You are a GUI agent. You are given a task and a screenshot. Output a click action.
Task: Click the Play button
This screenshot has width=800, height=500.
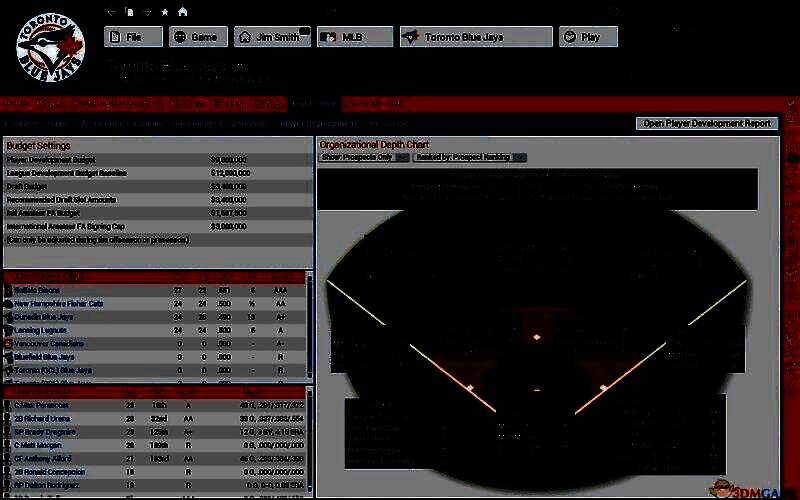tap(588, 37)
